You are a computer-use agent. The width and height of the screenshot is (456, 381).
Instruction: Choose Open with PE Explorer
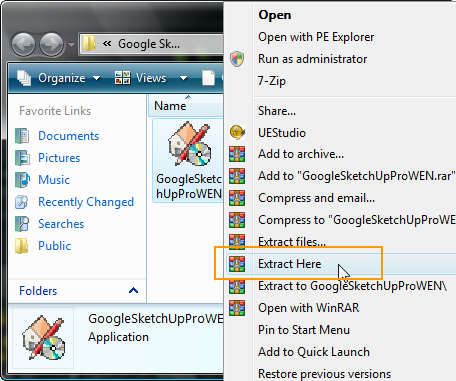316,37
